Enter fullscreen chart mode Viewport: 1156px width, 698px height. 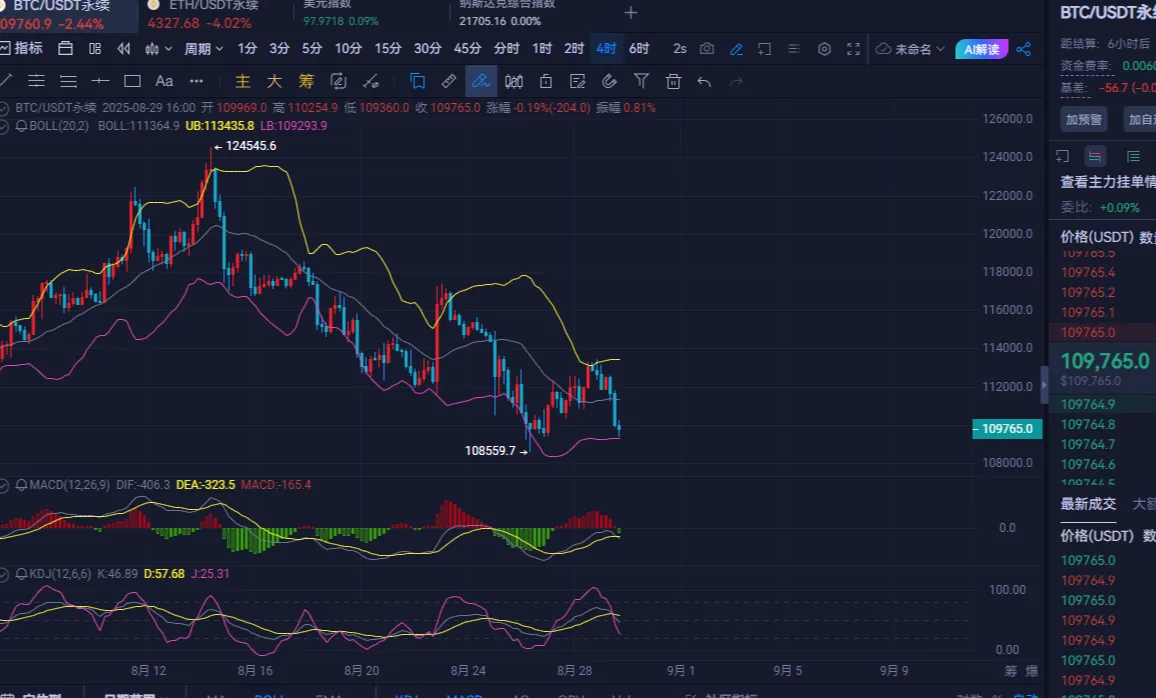pyautogui.click(x=854, y=49)
